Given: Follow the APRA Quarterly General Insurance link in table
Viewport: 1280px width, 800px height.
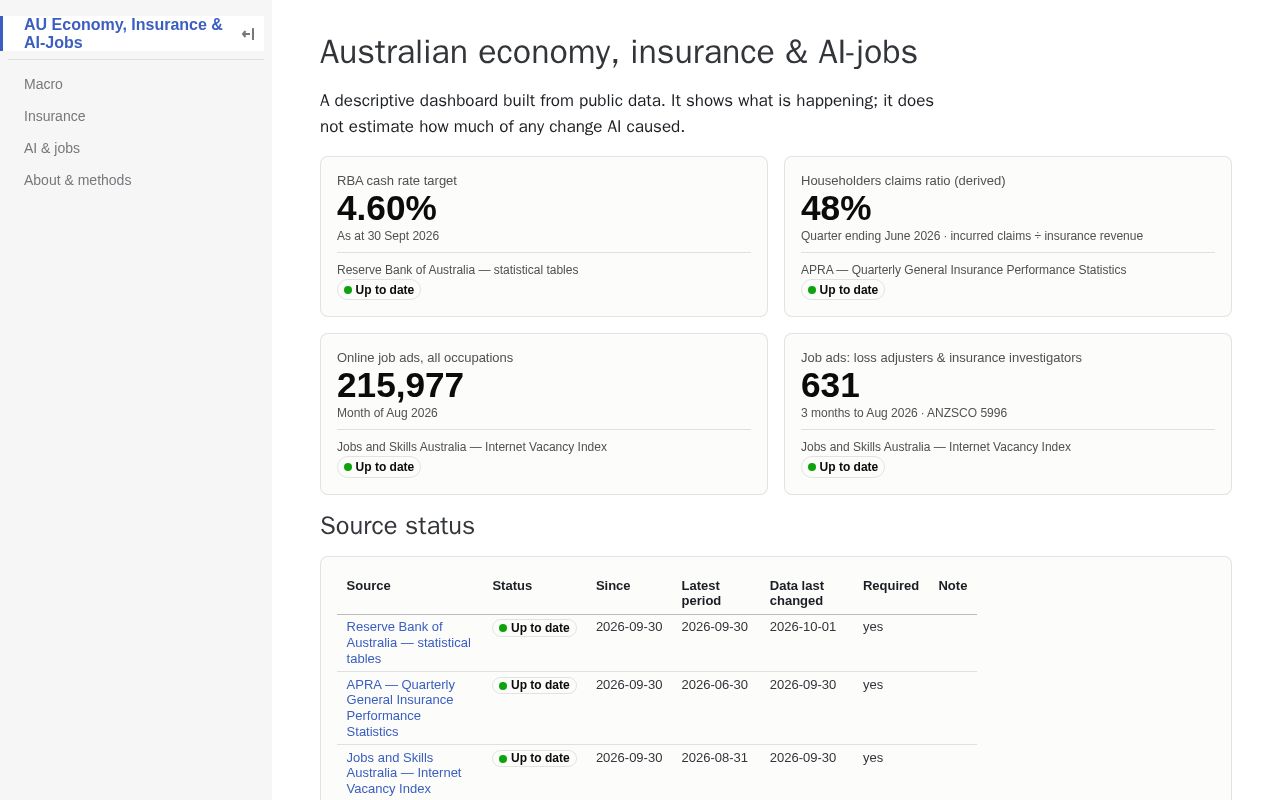Looking at the screenshot, I should point(401,708).
